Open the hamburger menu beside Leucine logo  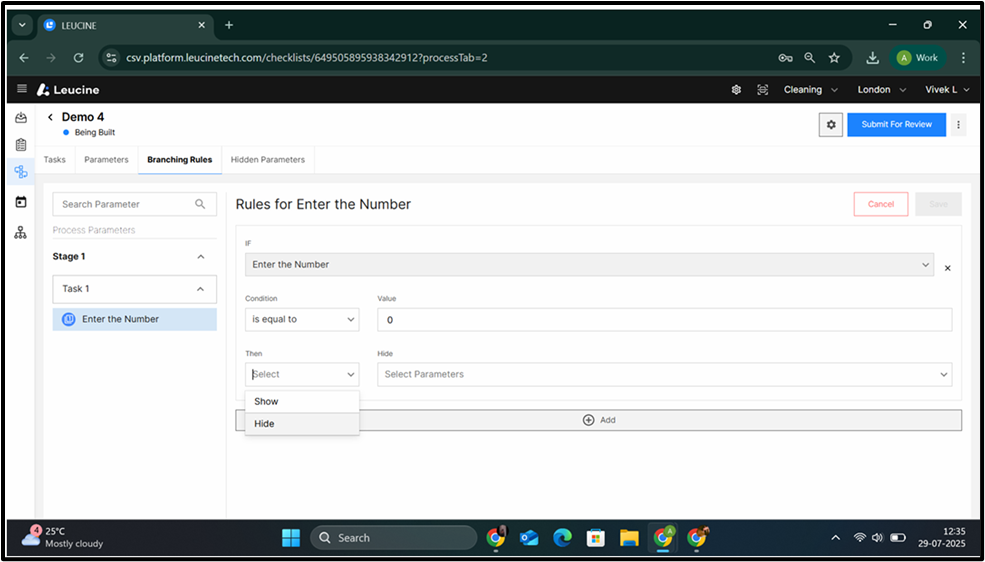[x=22, y=89]
